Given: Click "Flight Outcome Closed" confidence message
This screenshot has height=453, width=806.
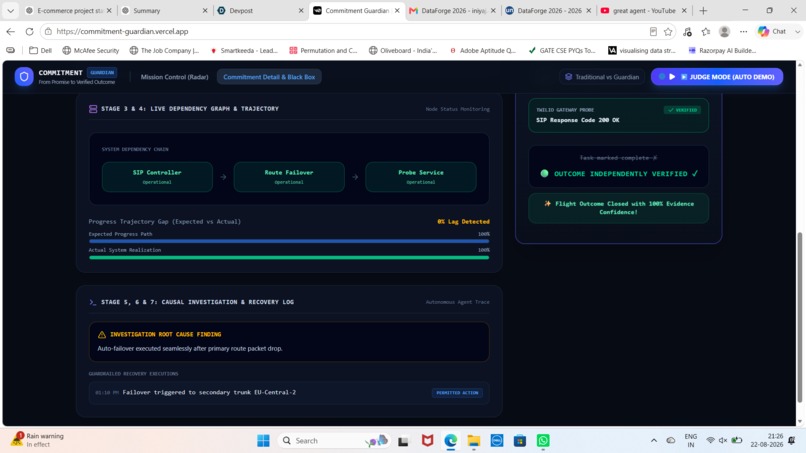Looking at the screenshot, I should pyautogui.click(x=618, y=208).
